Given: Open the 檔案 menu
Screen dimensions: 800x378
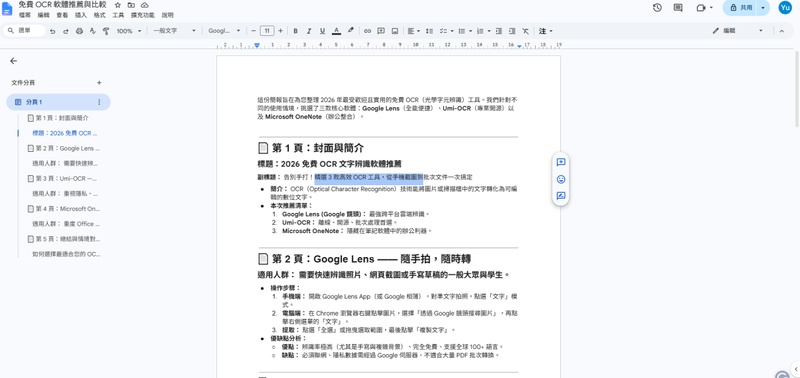Looking at the screenshot, I should (x=25, y=15).
